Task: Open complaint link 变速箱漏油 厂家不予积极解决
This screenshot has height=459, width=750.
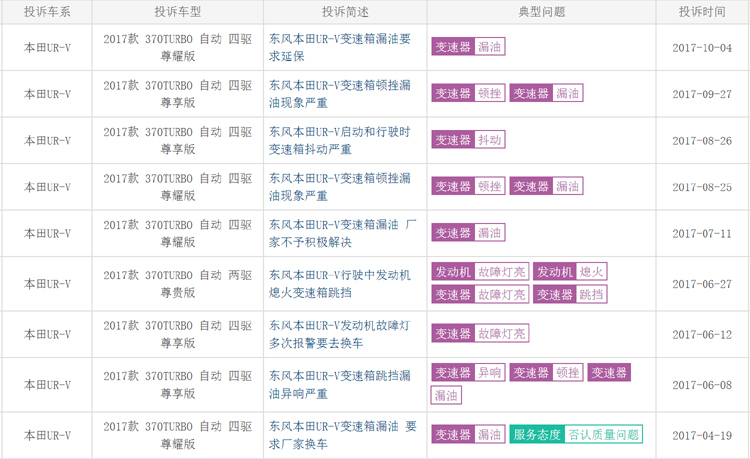Action: 342,233
